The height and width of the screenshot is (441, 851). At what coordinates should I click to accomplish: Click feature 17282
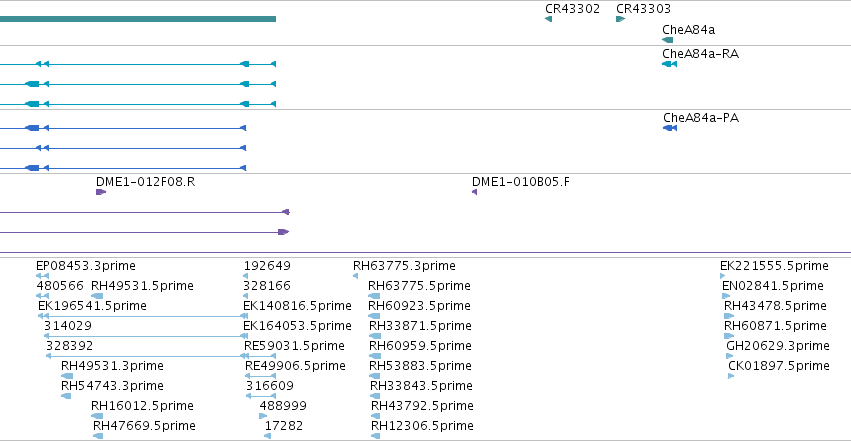268,436
